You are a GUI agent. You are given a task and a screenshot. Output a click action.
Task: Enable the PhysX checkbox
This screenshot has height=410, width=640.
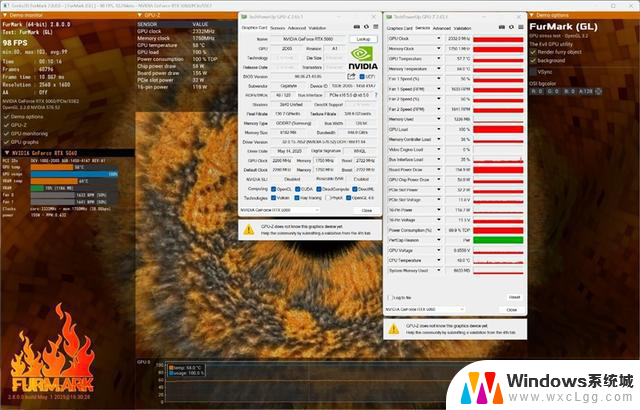pyautogui.click(x=327, y=198)
